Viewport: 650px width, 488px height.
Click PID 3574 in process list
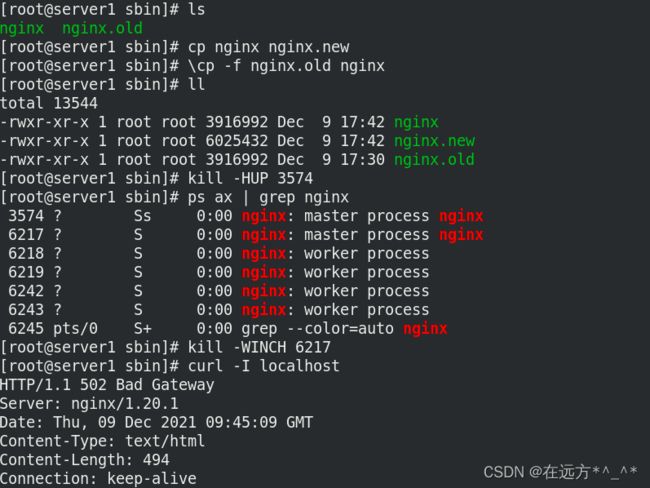pyautogui.click(x=26, y=216)
